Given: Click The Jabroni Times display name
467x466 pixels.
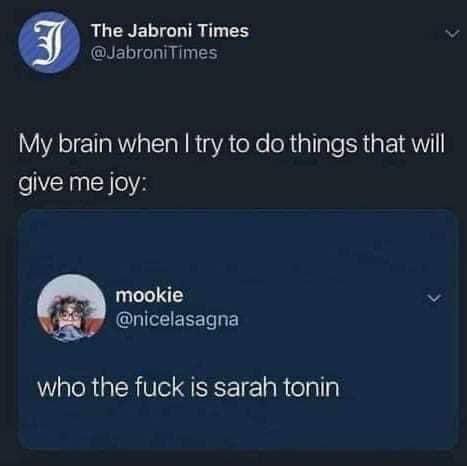Looking at the screenshot, I should click(170, 31).
